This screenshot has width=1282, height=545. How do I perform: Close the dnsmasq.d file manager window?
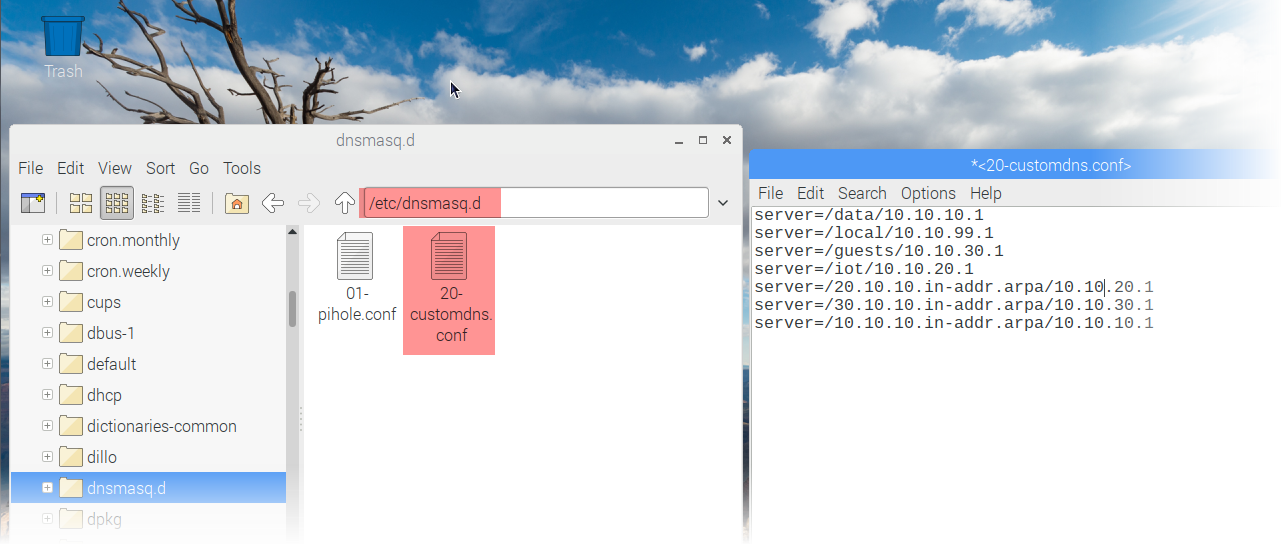point(727,140)
